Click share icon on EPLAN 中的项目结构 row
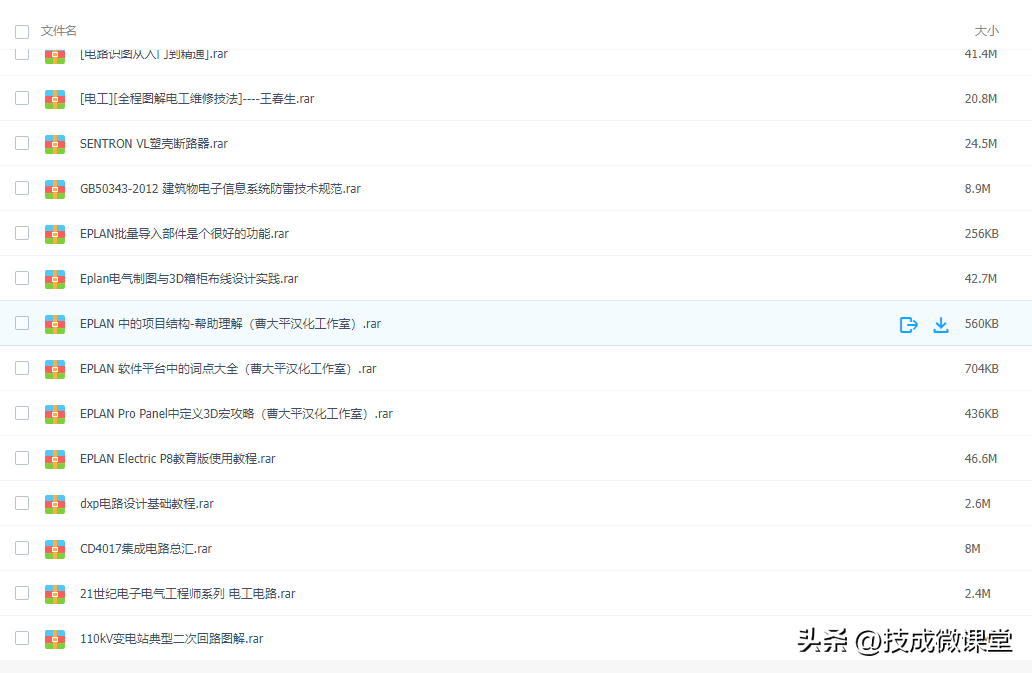Image resolution: width=1032 pixels, height=673 pixels. [909, 324]
